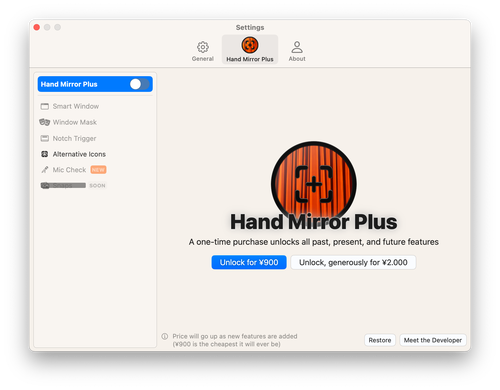This screenshot has width=500, height=390.
Task: Click the Smart Window window icon
Action: coord(45,106)
